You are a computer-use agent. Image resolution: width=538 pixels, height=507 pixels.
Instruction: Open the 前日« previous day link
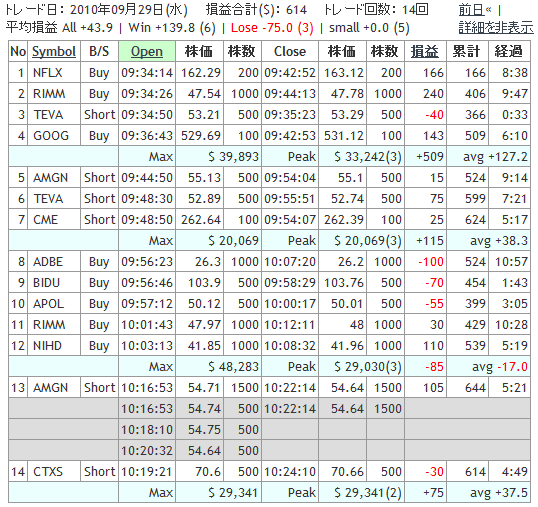475,10
